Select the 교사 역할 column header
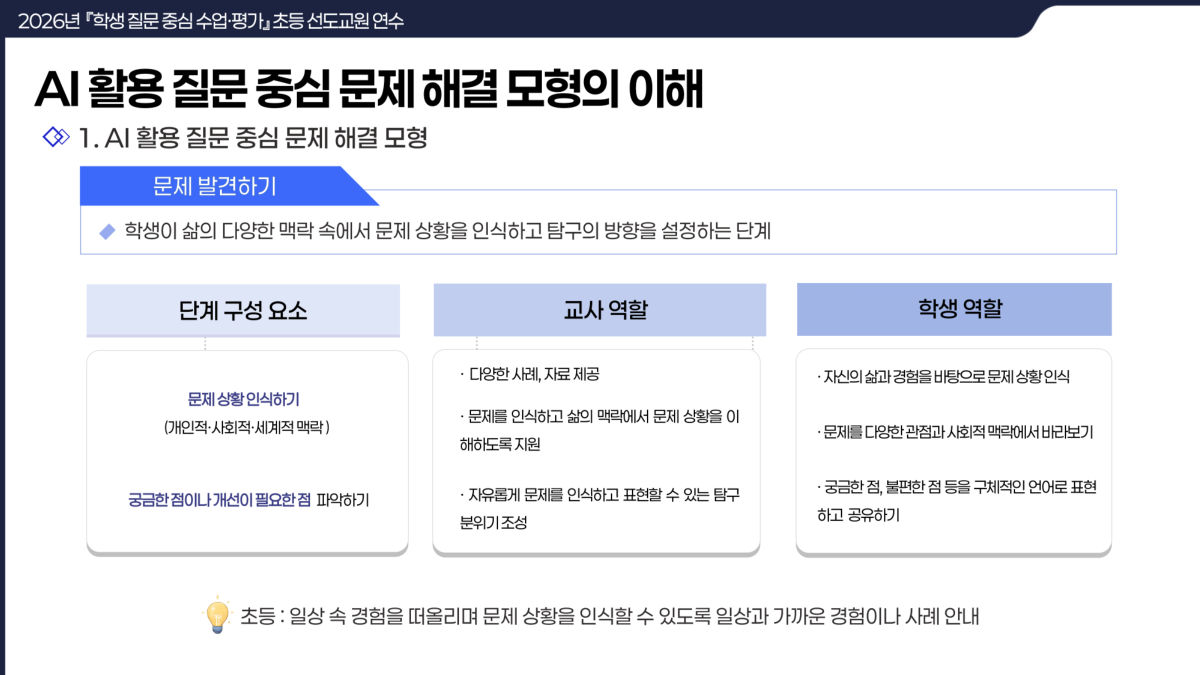The height and width of the screenshot is (675, 1200). point(600,309)
